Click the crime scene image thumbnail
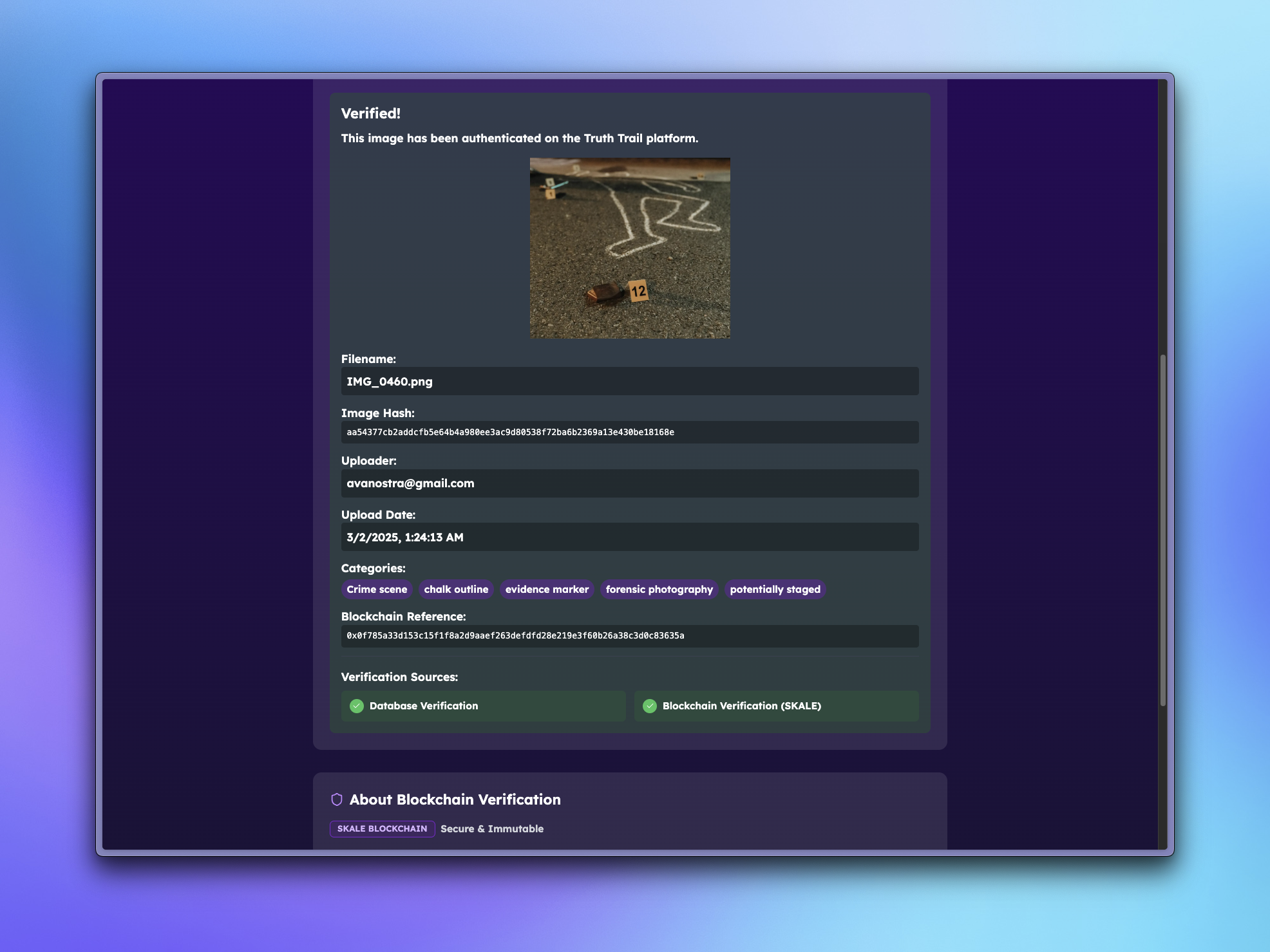The height and width of the screenshot is (952, 1270). tap(630, 248)
